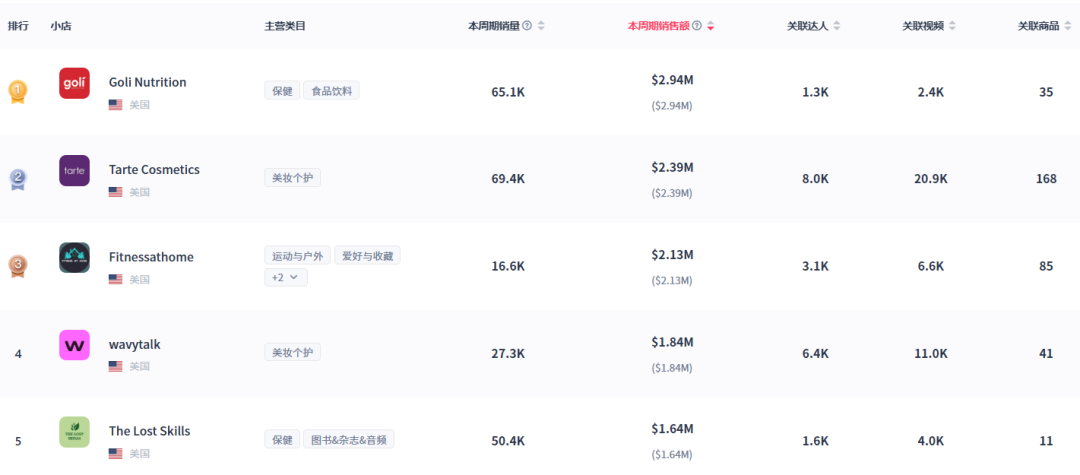
Task: Sort by 本周期销量 column arrows
Action: 541,26
